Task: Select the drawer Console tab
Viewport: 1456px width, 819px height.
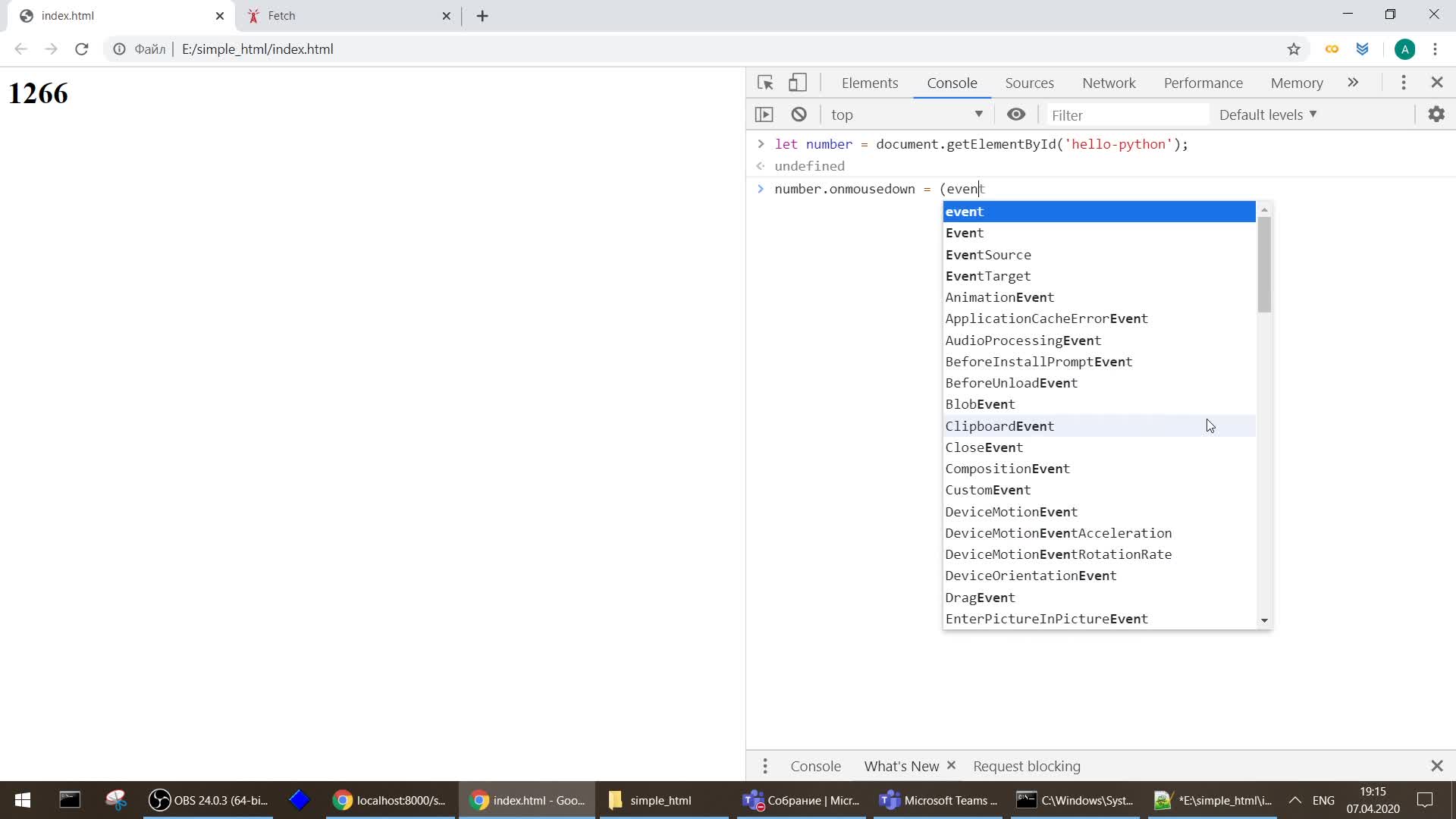Action: click(815, 766)
